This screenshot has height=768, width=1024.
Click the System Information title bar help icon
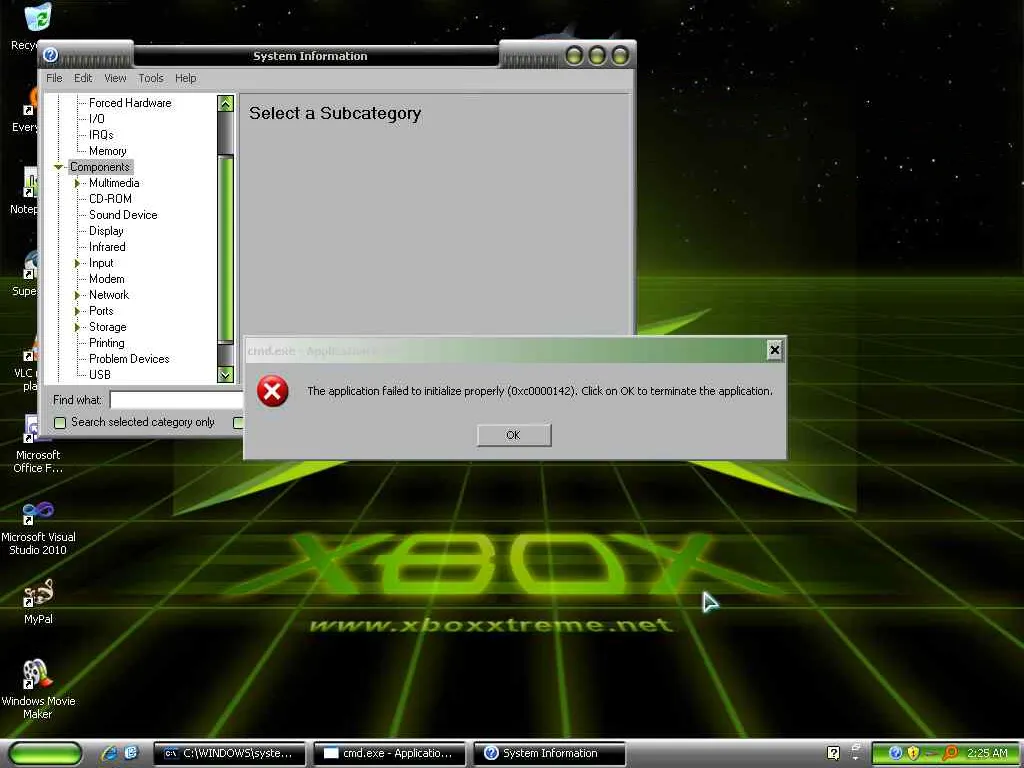(x=50, y=55)
